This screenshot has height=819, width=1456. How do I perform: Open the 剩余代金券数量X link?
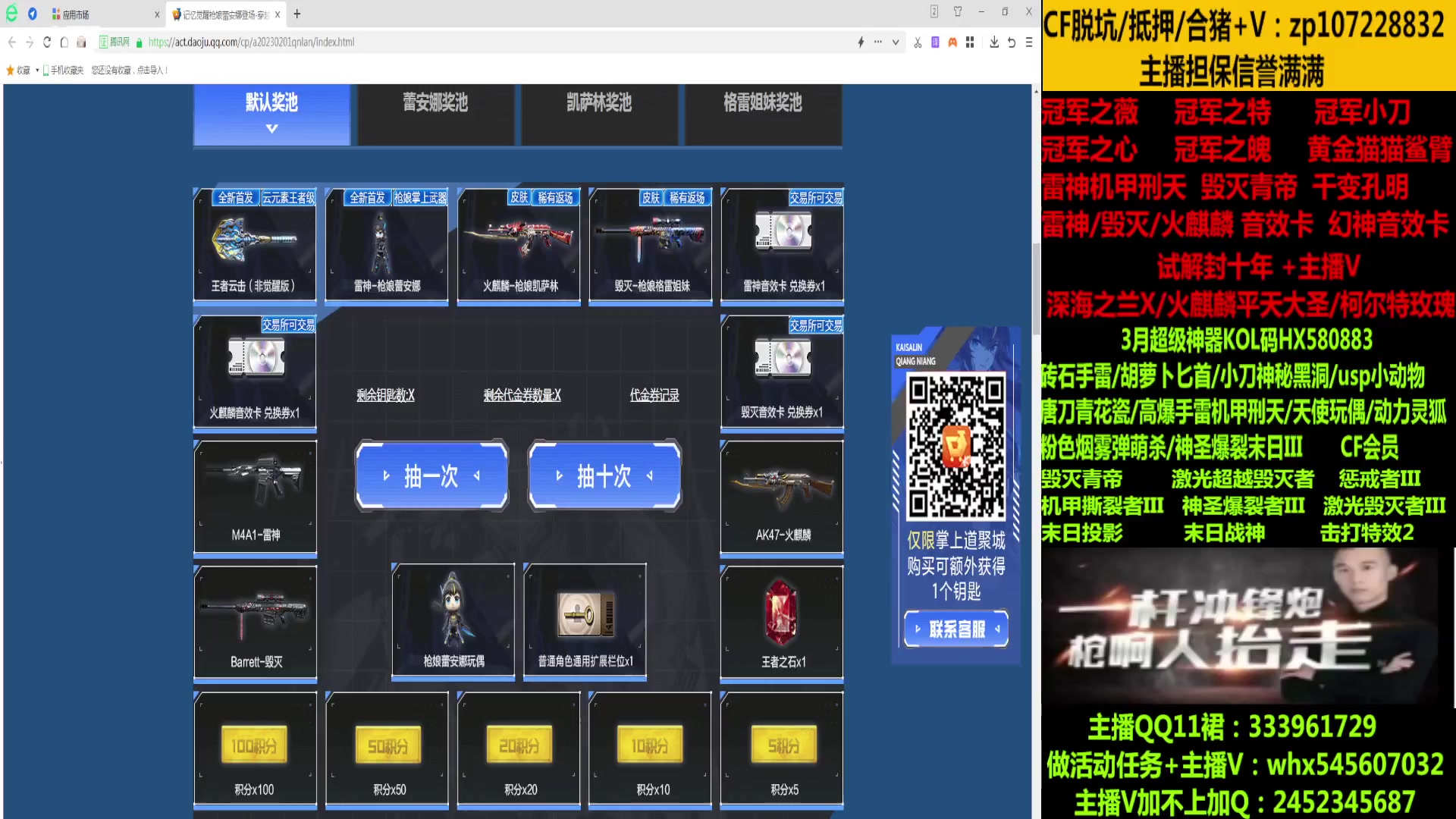(522, 395)
